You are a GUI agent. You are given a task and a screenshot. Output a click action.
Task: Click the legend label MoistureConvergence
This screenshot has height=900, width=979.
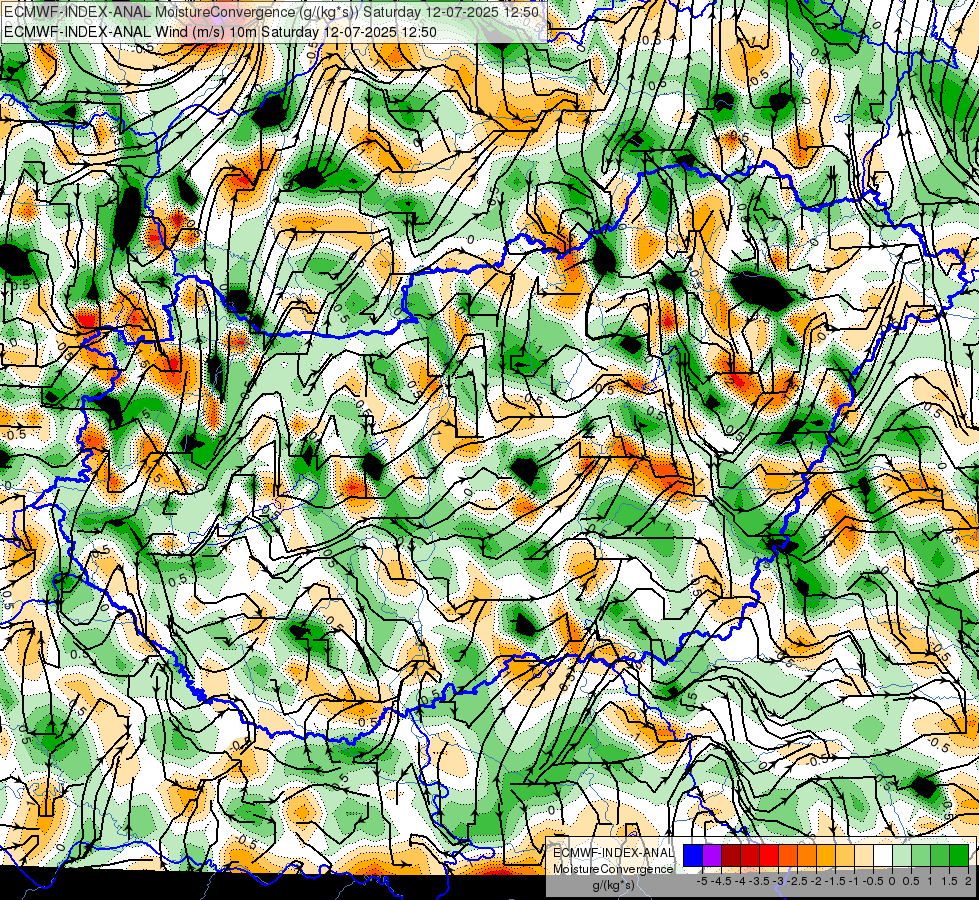pos(613,869)
